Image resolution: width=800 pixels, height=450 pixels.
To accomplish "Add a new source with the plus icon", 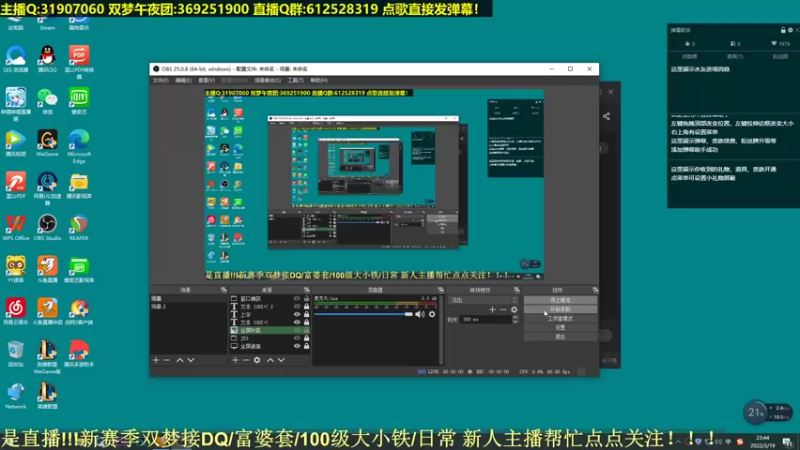I will (x=235, y=360).
